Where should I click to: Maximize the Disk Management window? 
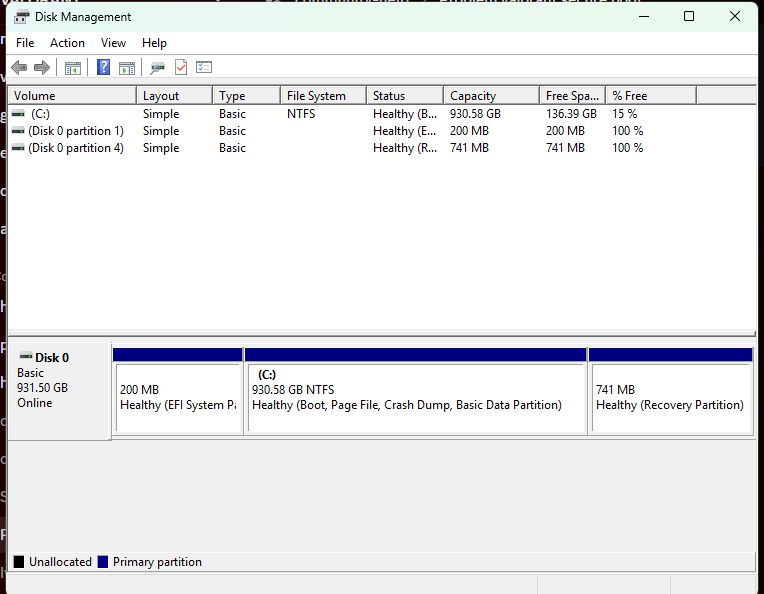pos(689,17)
